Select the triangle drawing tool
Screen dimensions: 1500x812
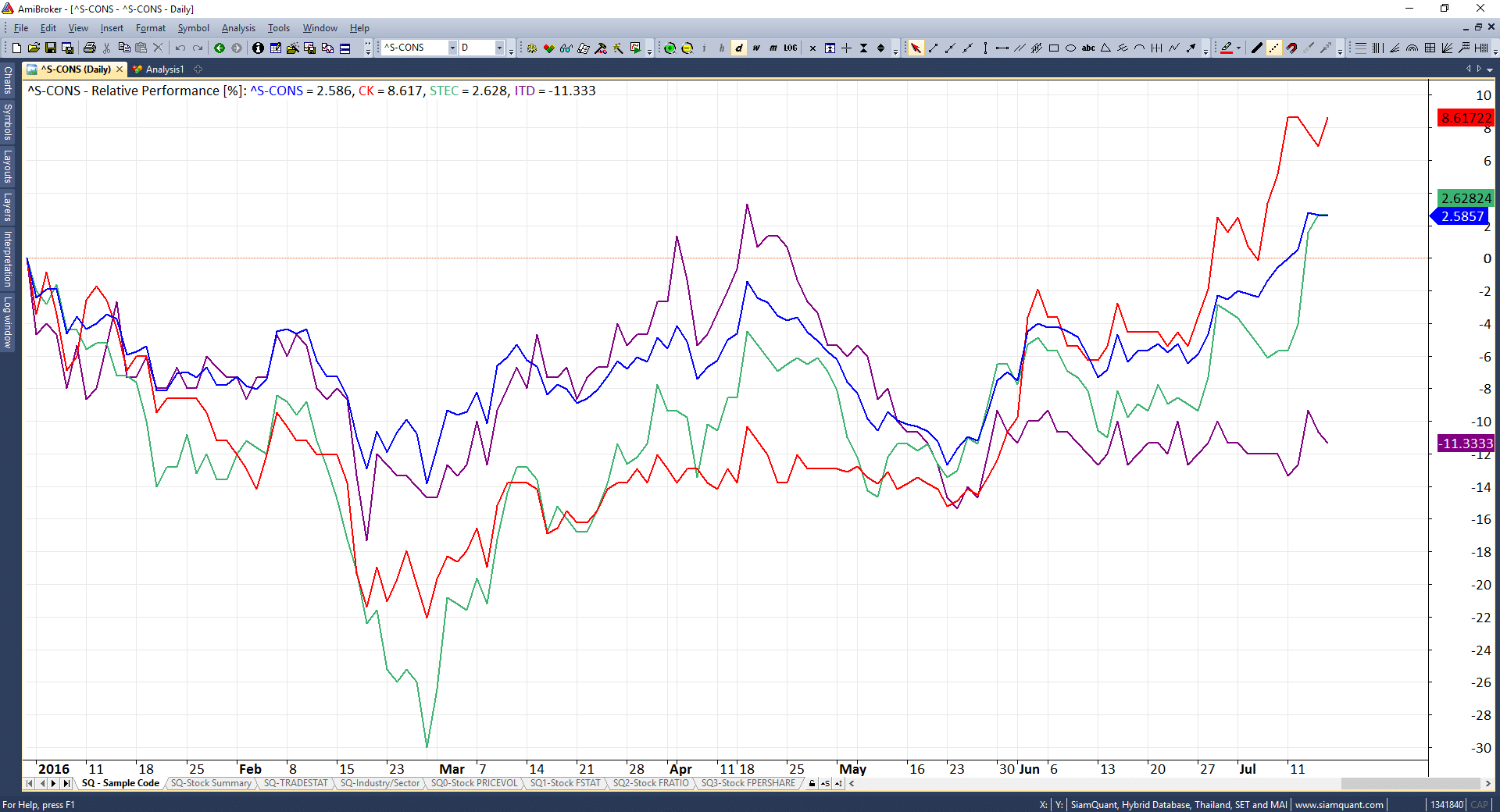[x=1105, y=48]
